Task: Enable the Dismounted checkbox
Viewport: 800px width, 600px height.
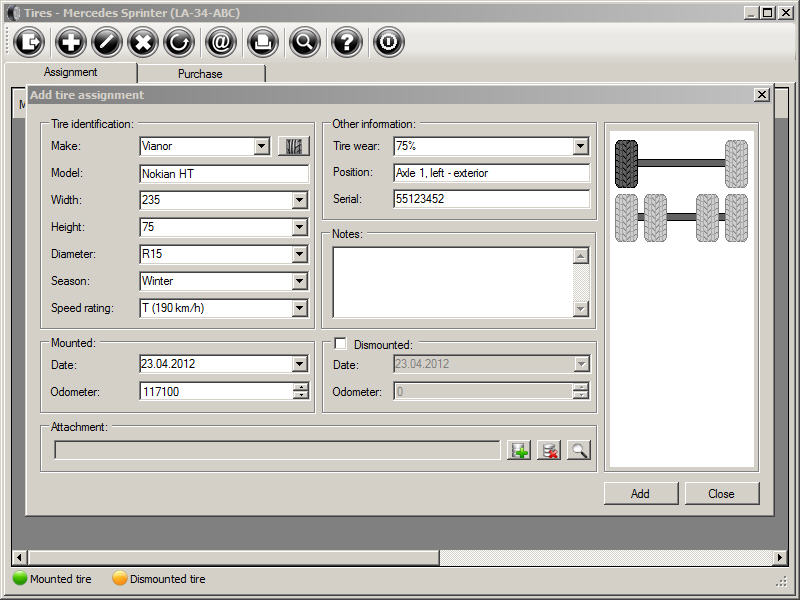Action: (x=341, y=344)
